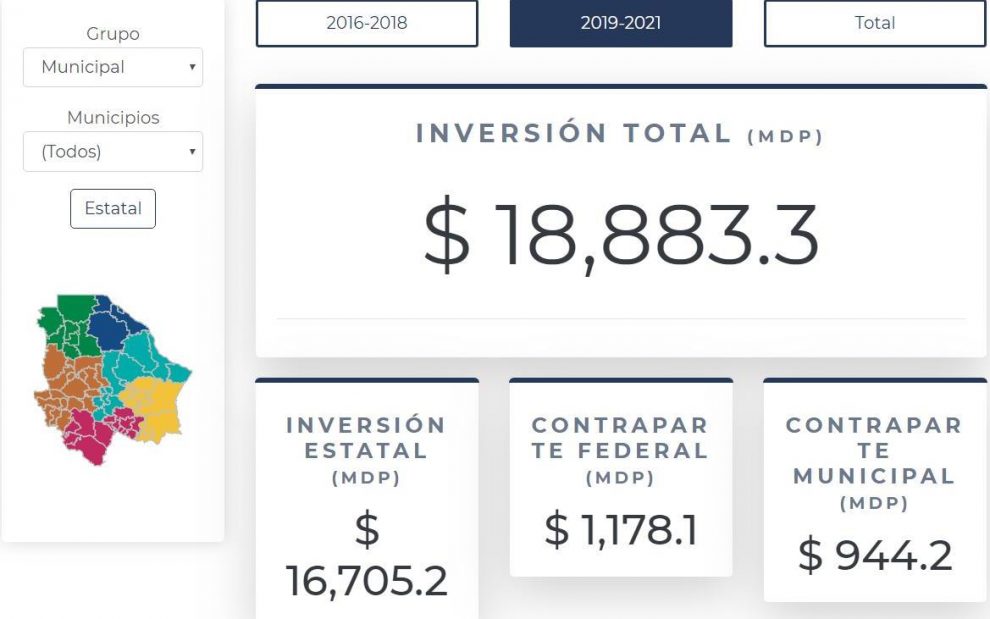Viewport: 990px width, 619px height.
Task: Click the Contraparte Municipal card title
Action: coord(875,450)
